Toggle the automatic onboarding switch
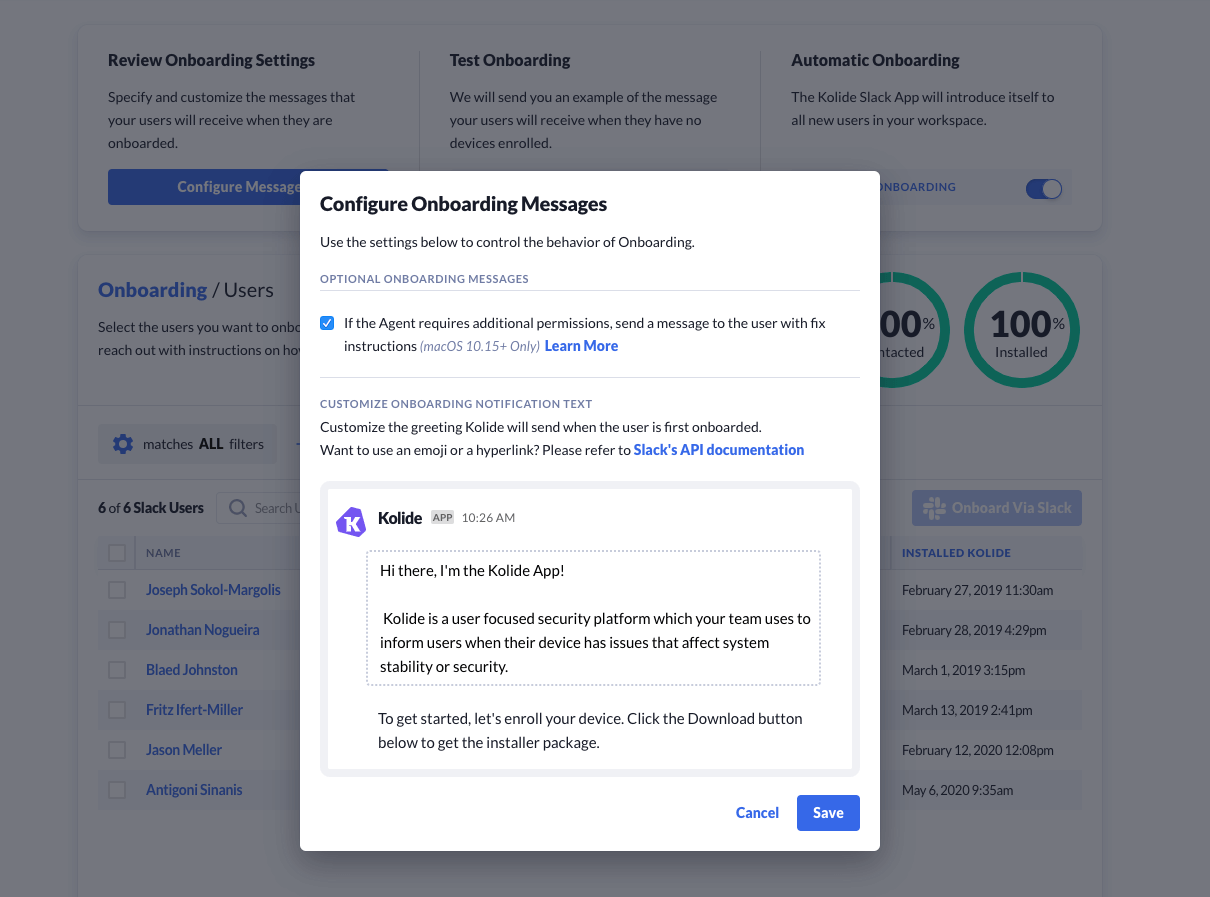 (1044, 189)
